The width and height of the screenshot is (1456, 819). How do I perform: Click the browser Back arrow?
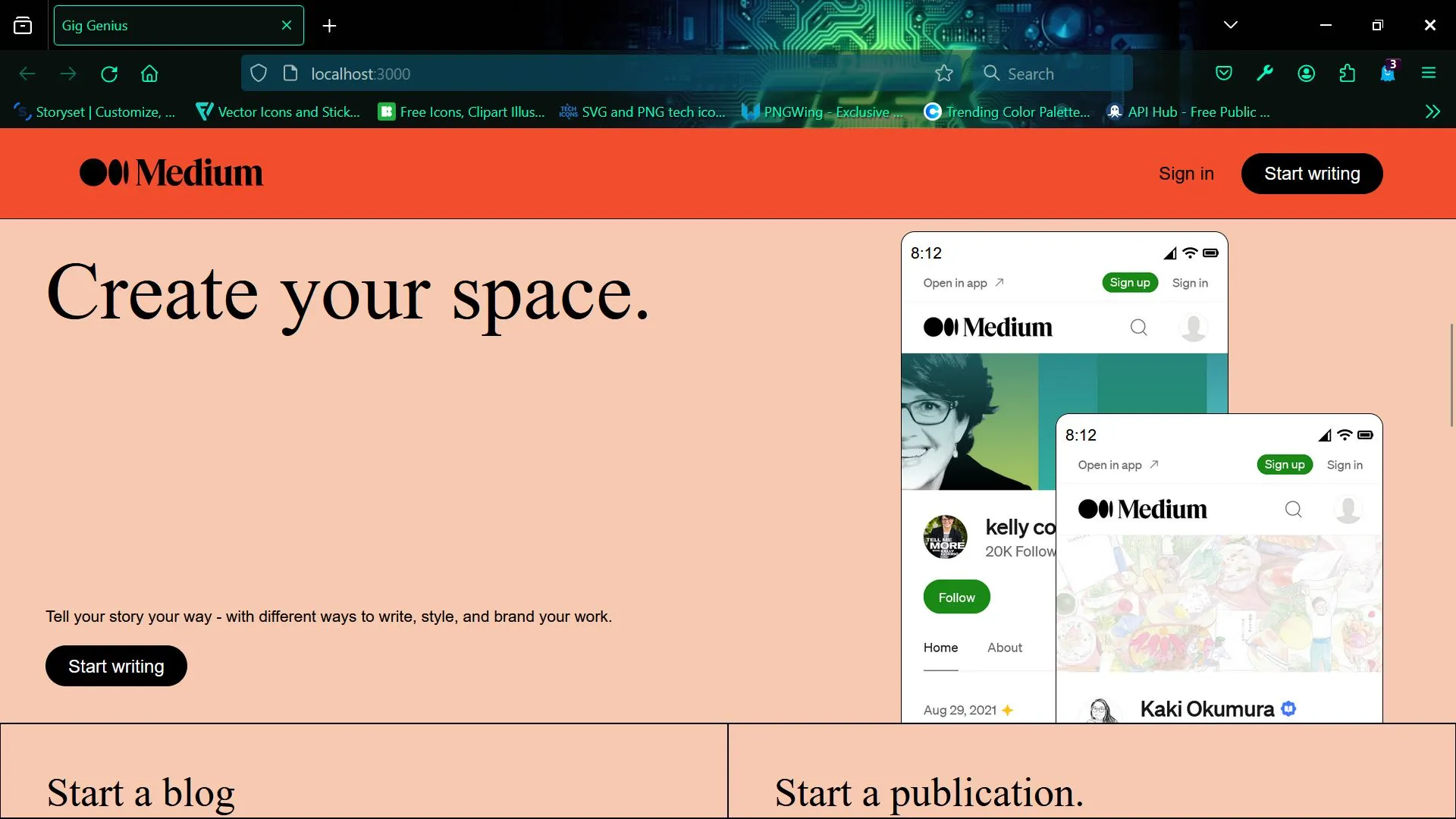[27, 74]
